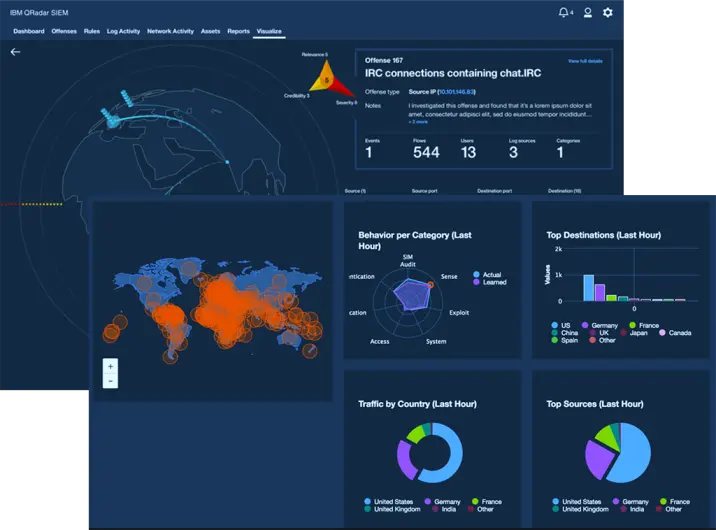716x530 pixels.
Task: Zoom in on the world map
Action: (x=110, y=366)
